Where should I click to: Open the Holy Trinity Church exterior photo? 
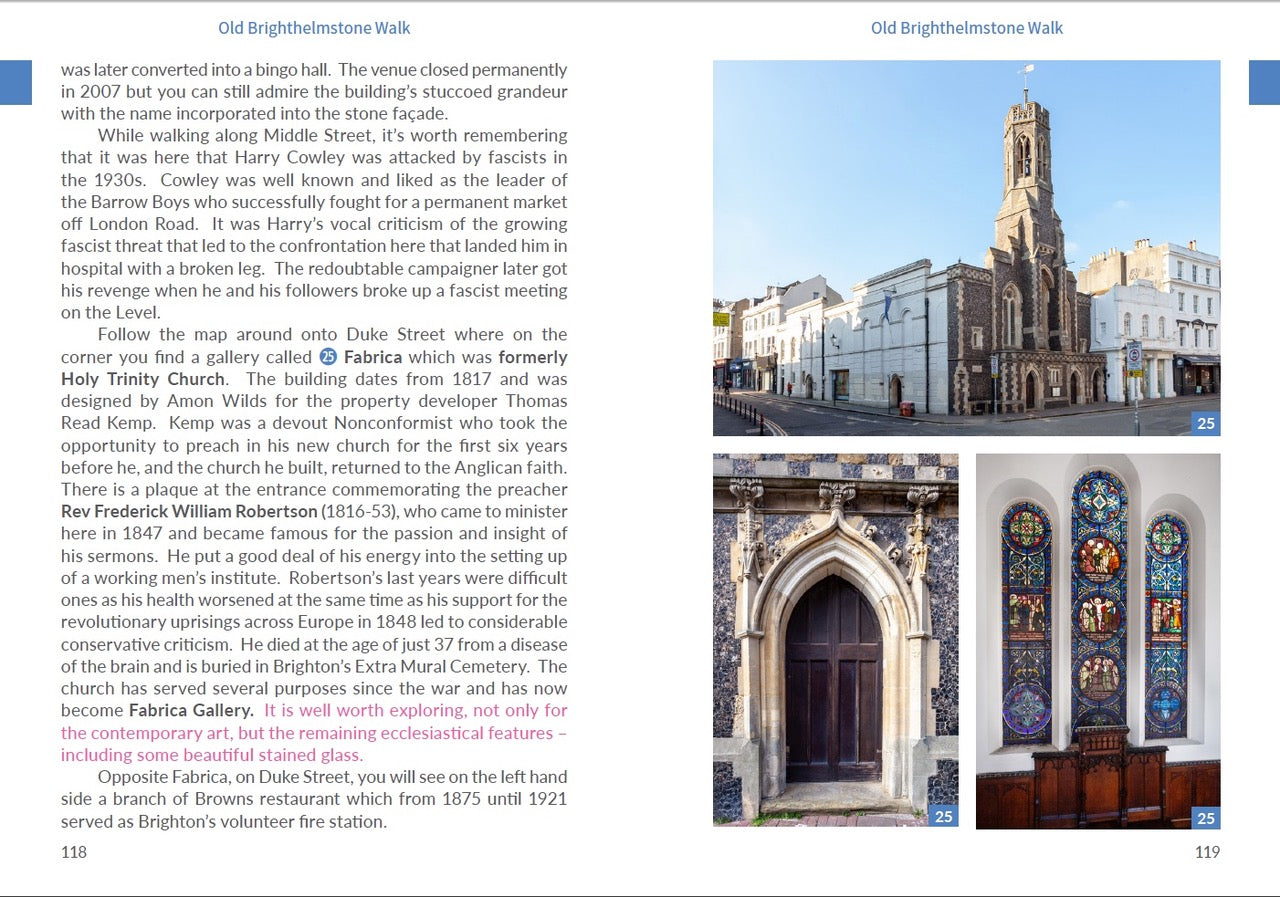pos(966,248)
